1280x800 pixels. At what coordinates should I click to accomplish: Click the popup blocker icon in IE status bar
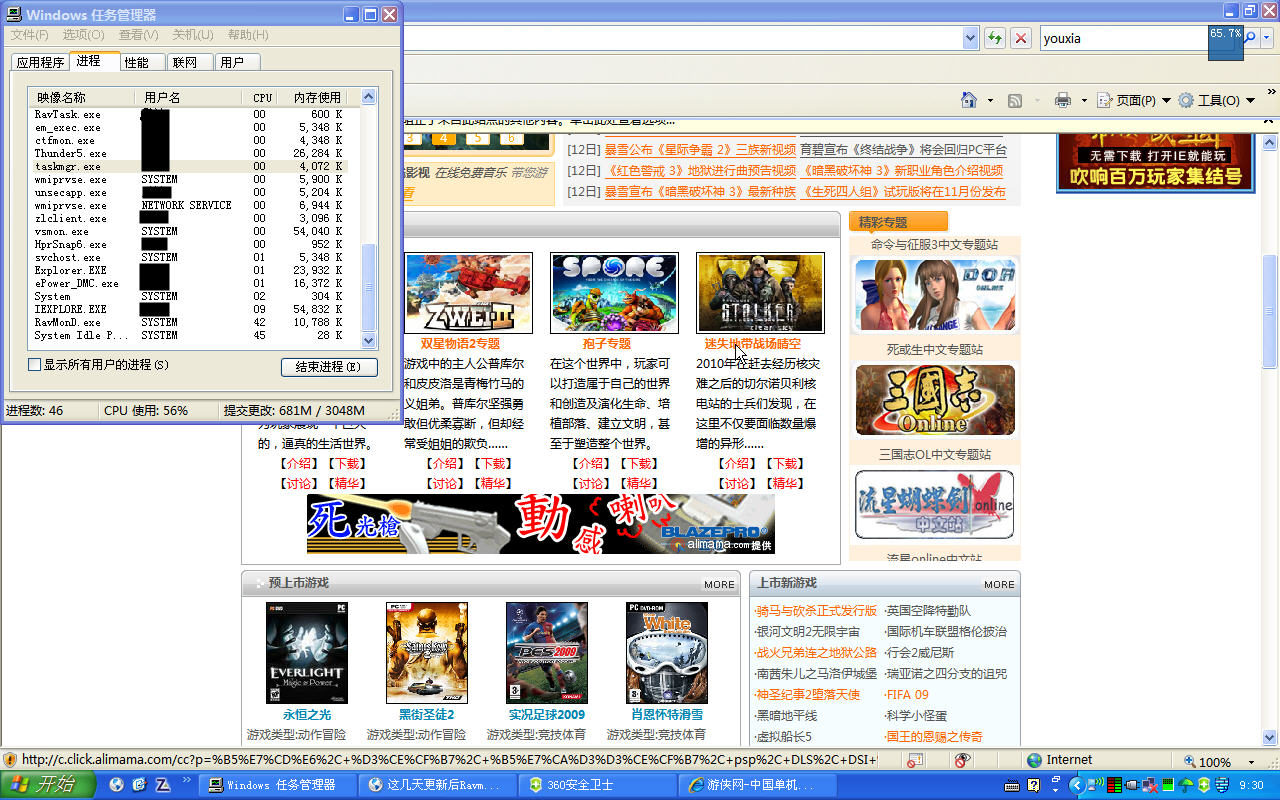[915, 760]
